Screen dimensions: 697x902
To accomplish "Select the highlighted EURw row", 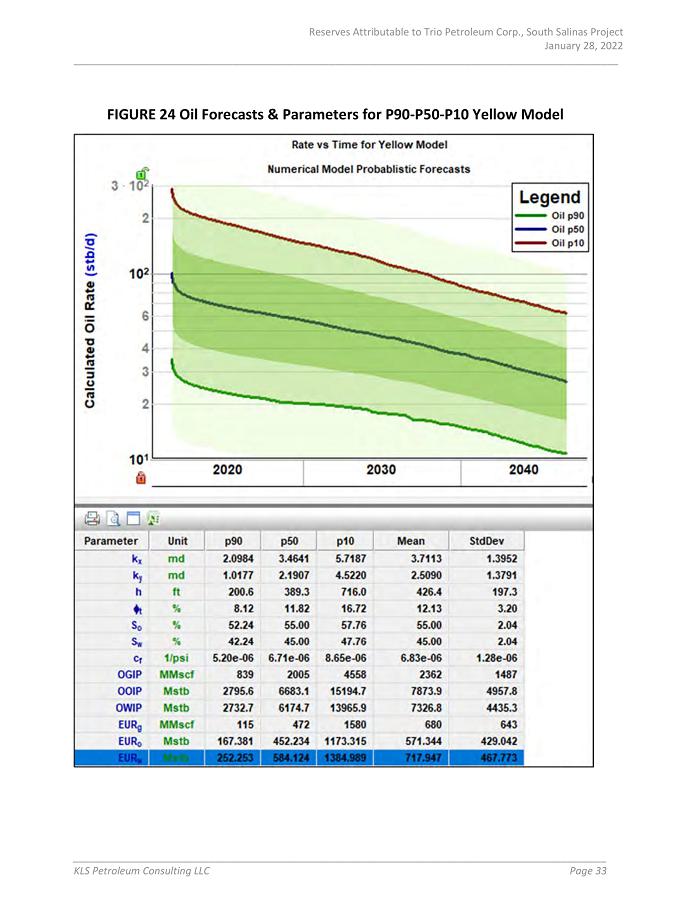I will (300, 759).
